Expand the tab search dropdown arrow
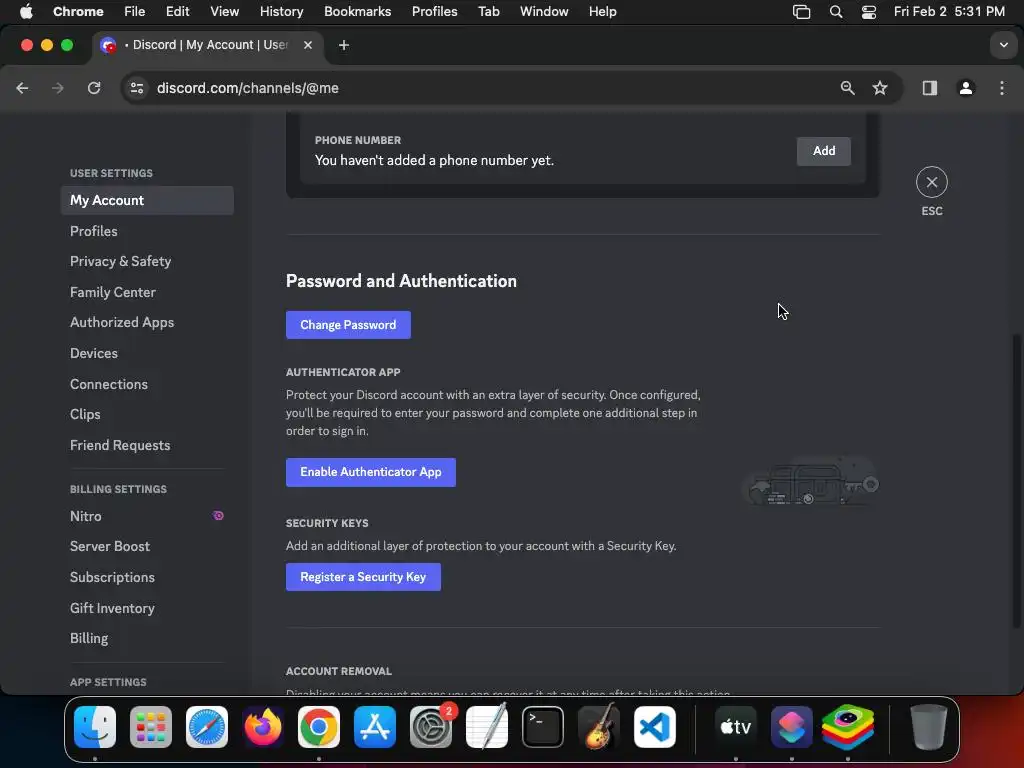This screenshot has width=1024, height=768. click(x=1003, y=45)
